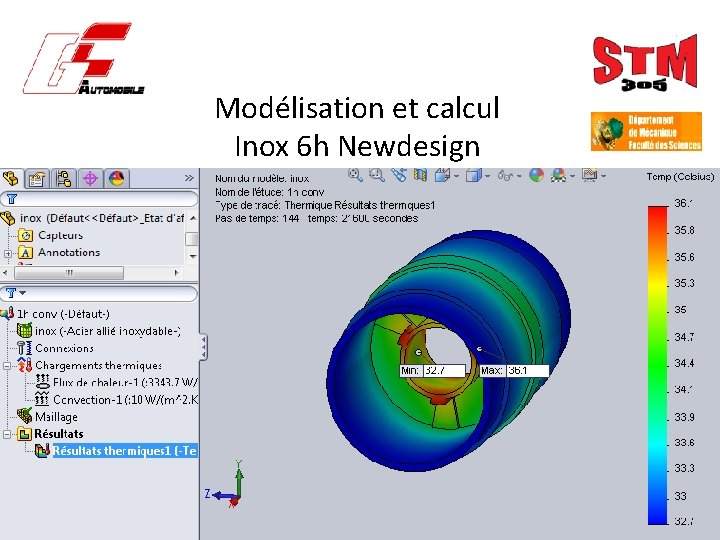This screenshot has width=720, height=540.
Task: Toggle the Section View icon
Action: (x=420, y=175)
